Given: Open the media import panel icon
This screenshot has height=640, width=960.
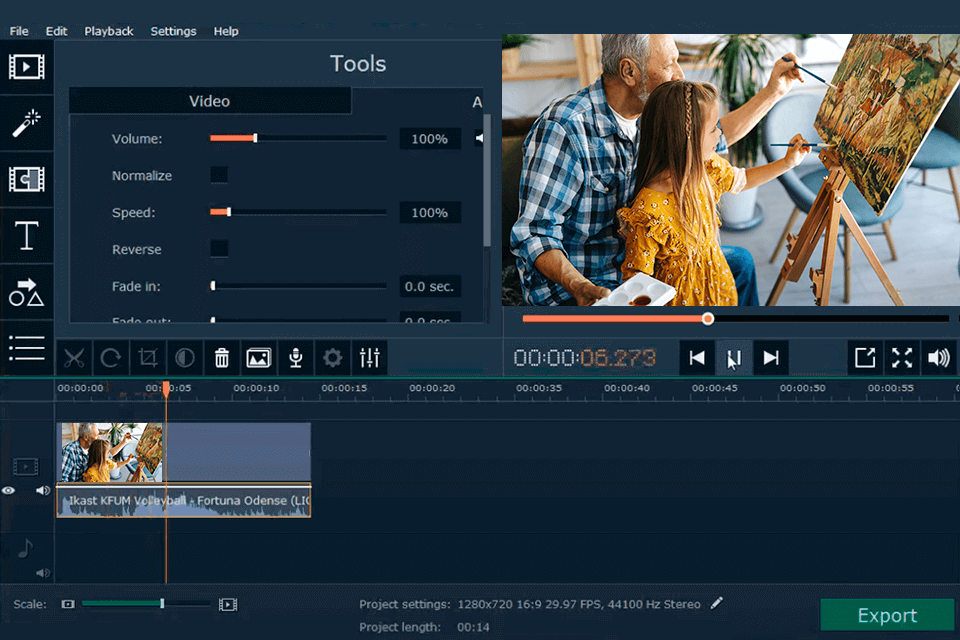Looking at the screenshot, I should [26, 67].
